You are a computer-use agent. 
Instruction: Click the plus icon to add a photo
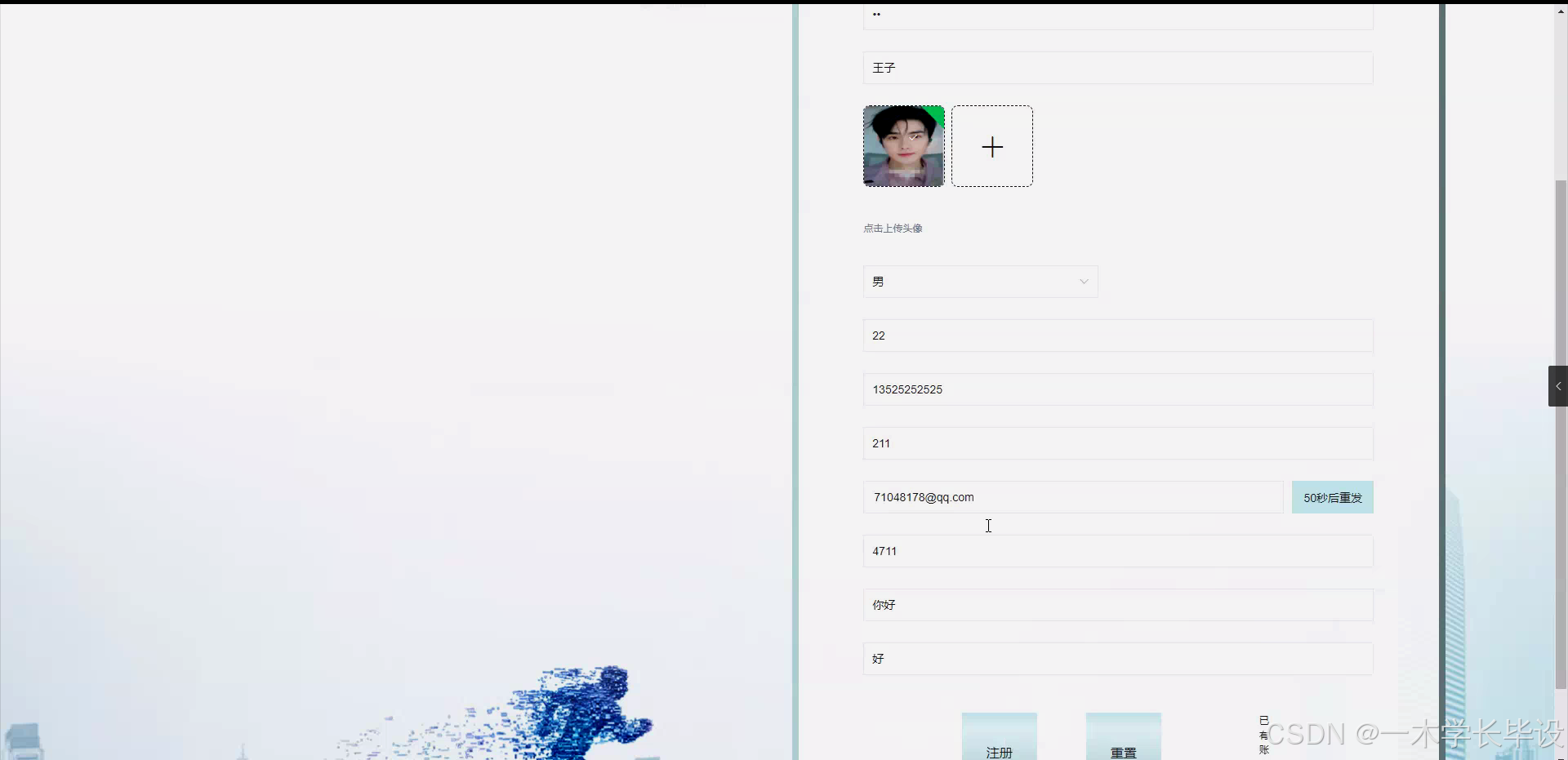point(991,146)
